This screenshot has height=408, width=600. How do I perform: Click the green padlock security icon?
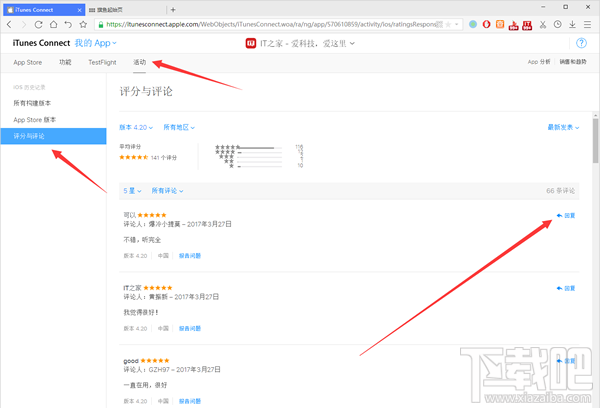tap(101, 24)
